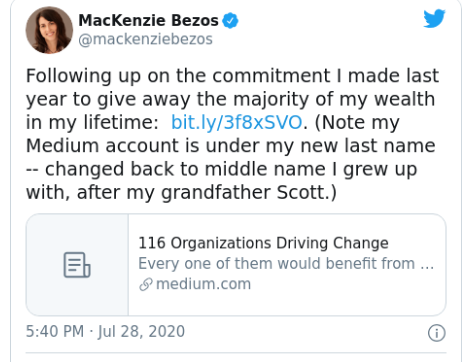The height and width of the screenshot is (362, 465).
Task: Click the medium.com domain text
Action: 203,284
